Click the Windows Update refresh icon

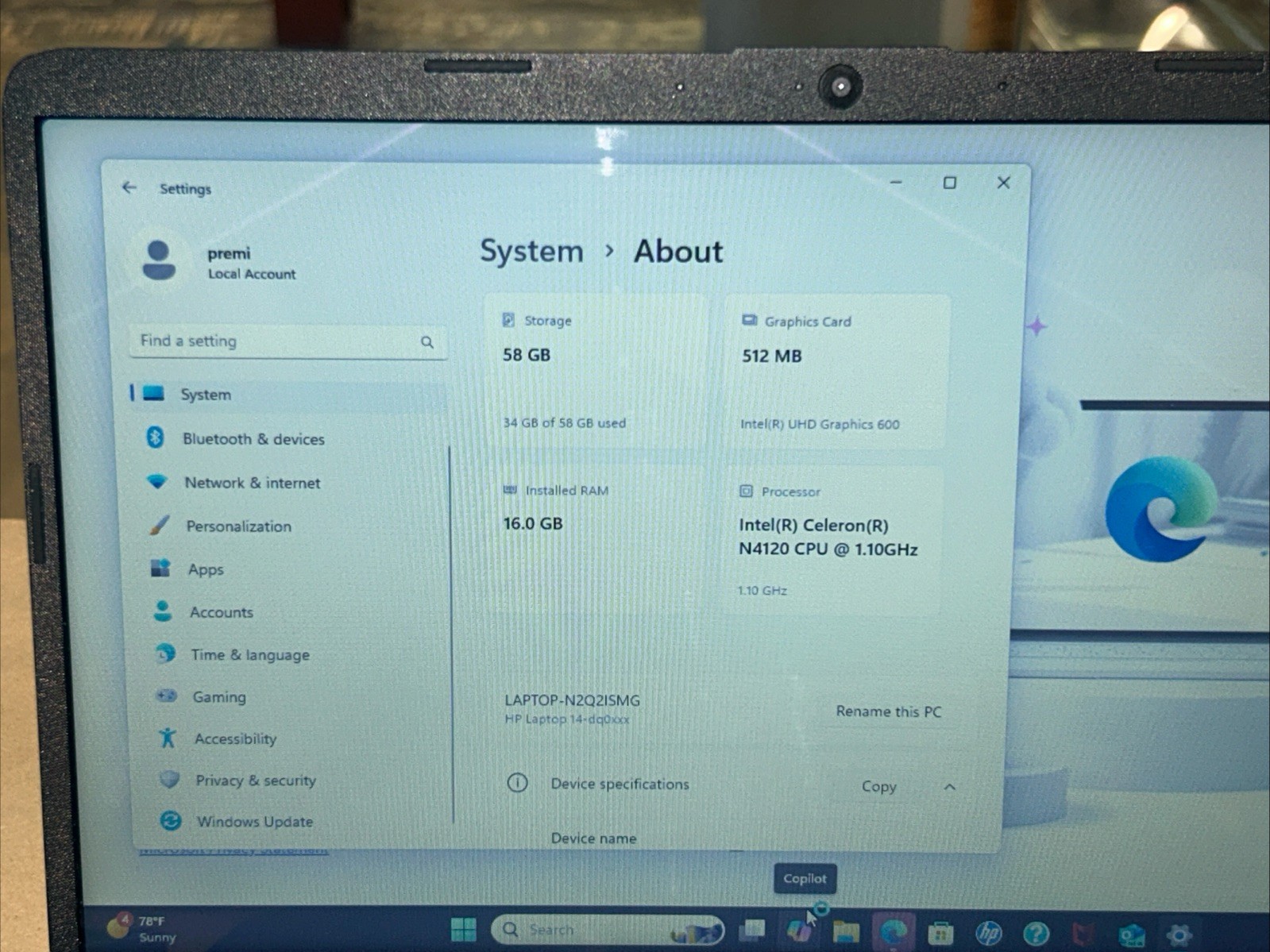coord(170,820)
